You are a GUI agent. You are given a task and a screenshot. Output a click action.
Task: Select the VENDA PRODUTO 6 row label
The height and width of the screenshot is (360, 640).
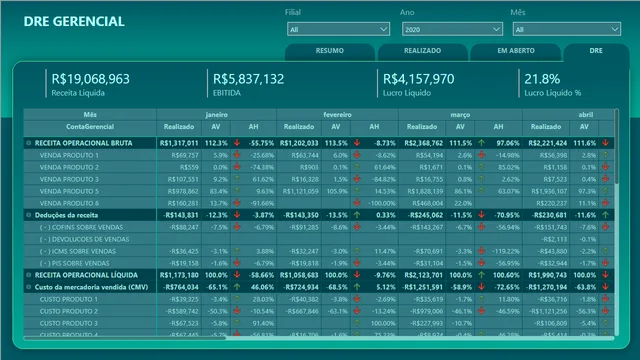pos(69,204)
